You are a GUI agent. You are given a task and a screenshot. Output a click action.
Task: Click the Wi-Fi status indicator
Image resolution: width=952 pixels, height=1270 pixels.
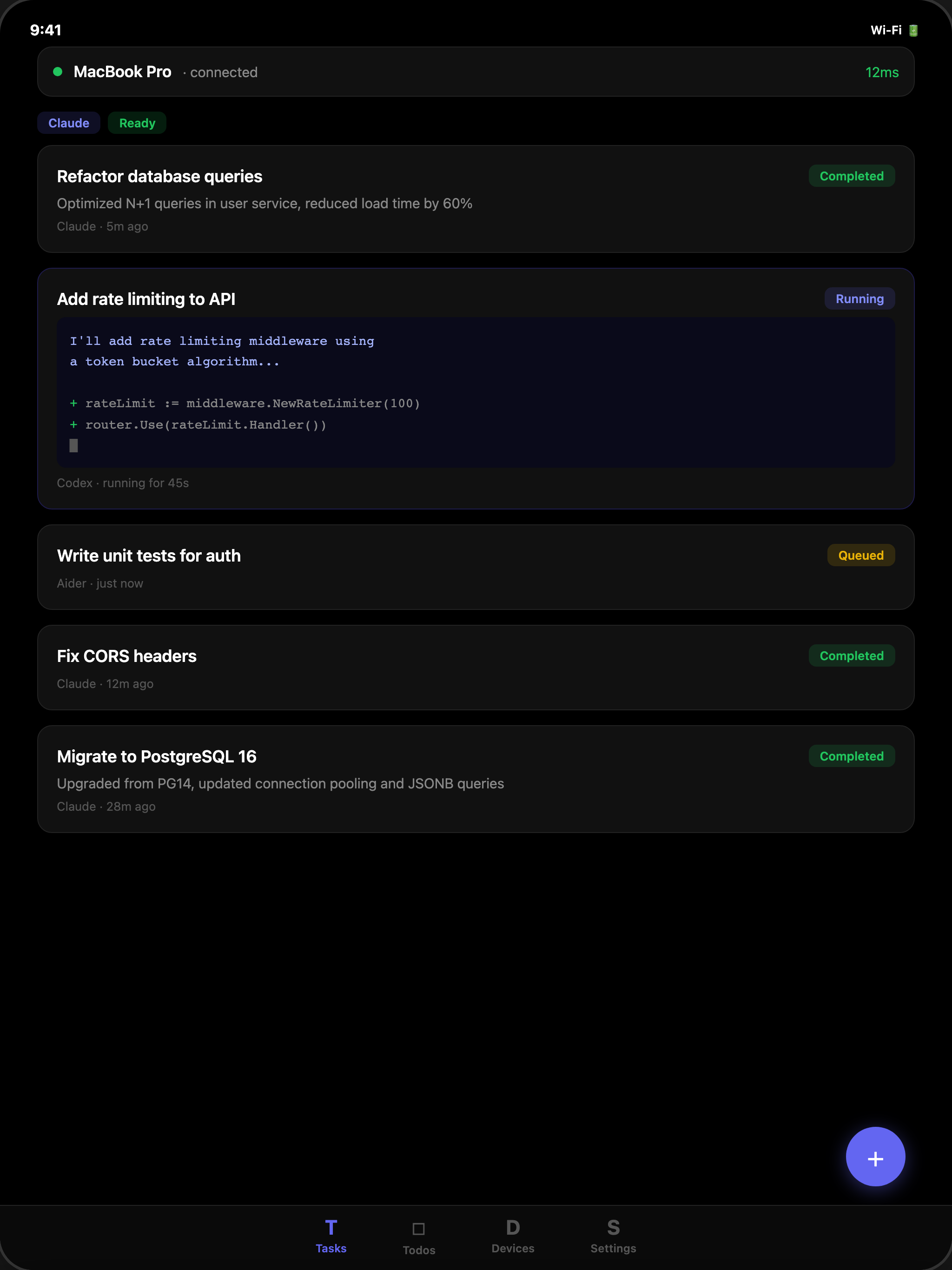pyautogui.click(x=886, y=30)
